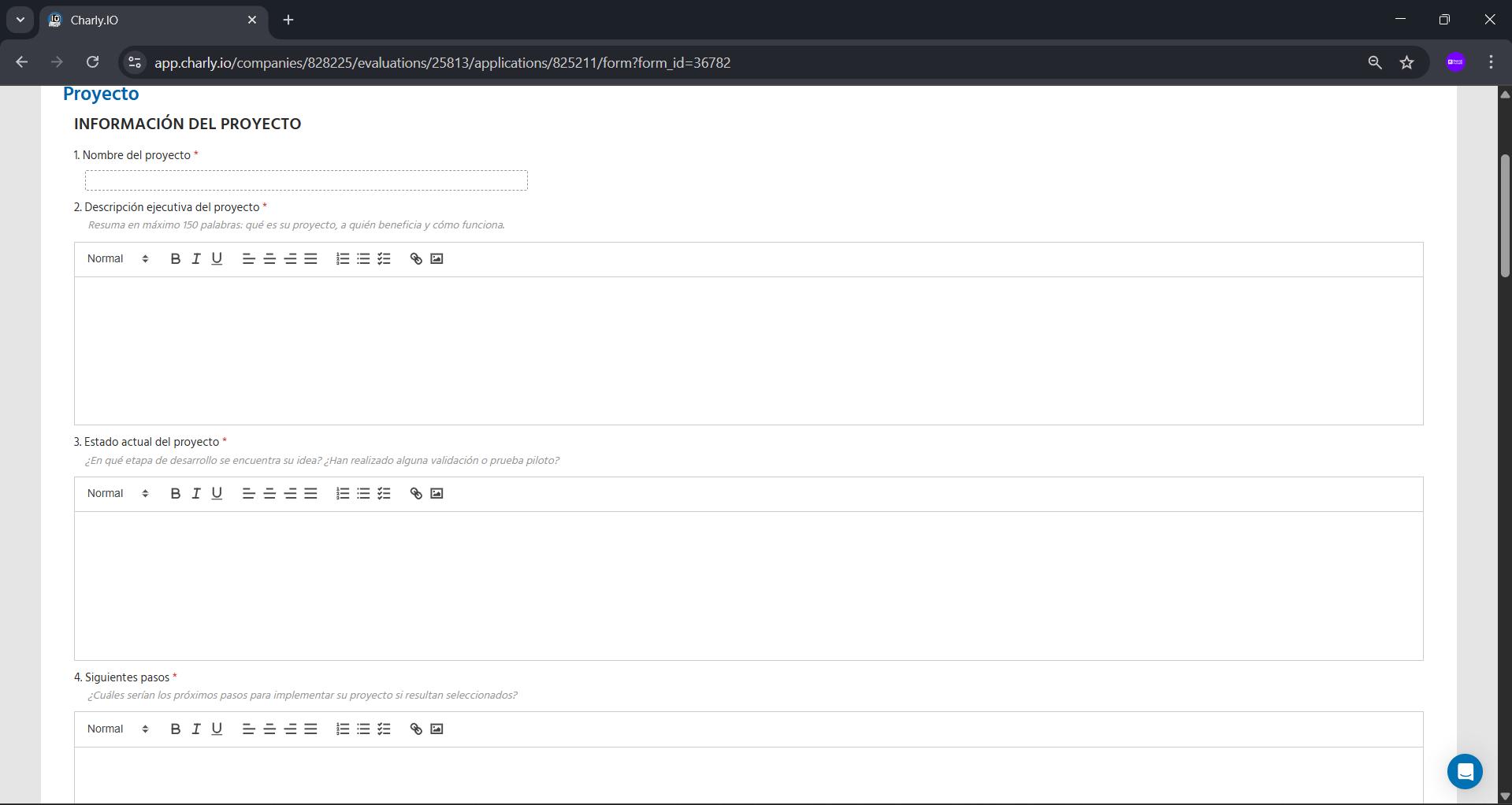Apply italic in Siguientes pasos editor

point(195,729)
